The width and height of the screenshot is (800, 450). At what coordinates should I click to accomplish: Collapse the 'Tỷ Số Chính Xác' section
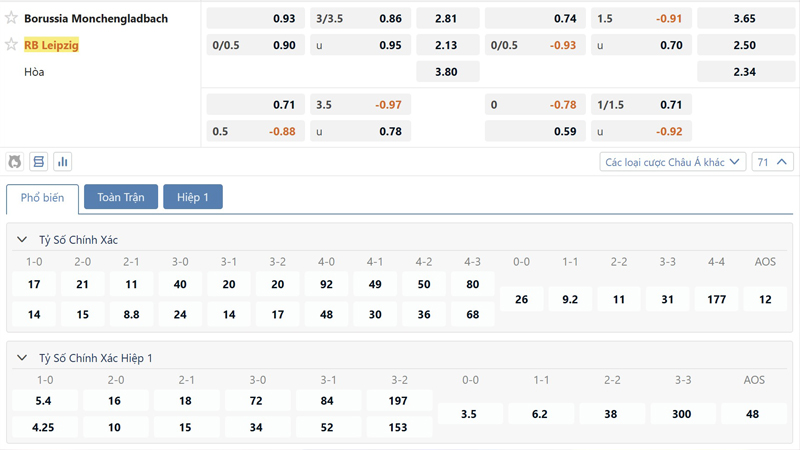(22, 240)
